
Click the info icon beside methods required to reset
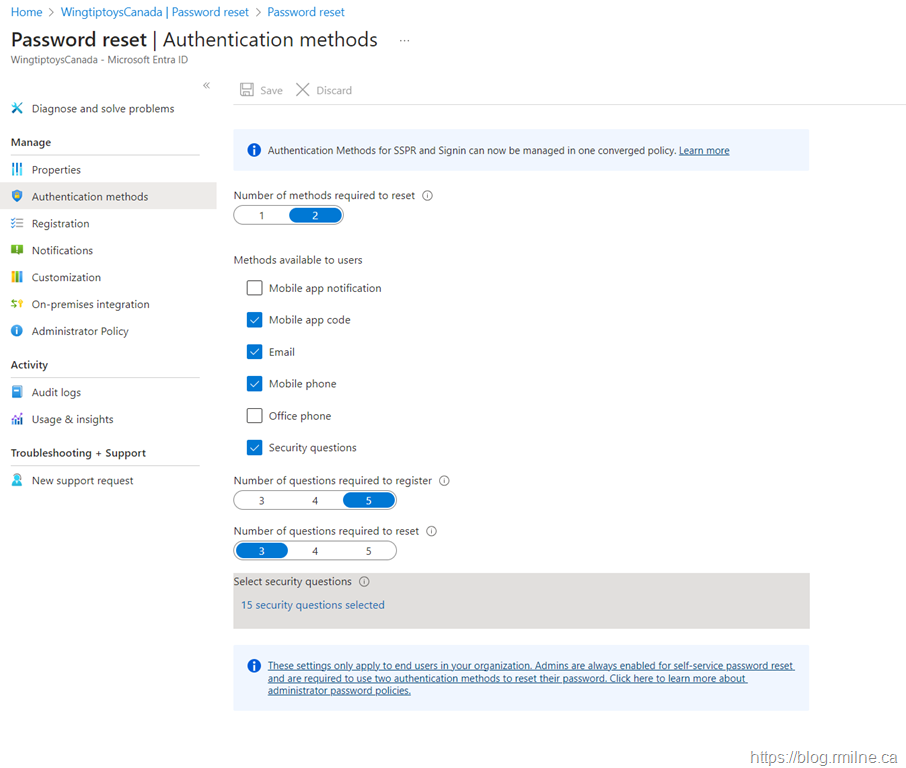(428, 196)
